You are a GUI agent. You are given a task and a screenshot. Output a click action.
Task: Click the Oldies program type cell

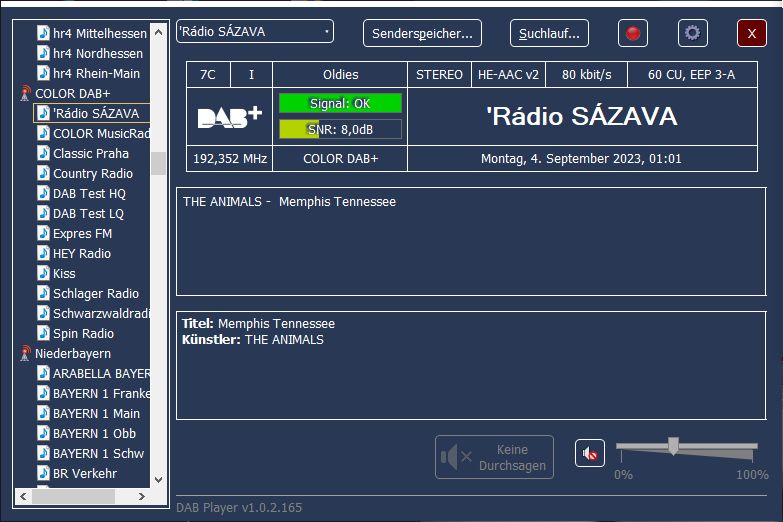pos(340,74)
